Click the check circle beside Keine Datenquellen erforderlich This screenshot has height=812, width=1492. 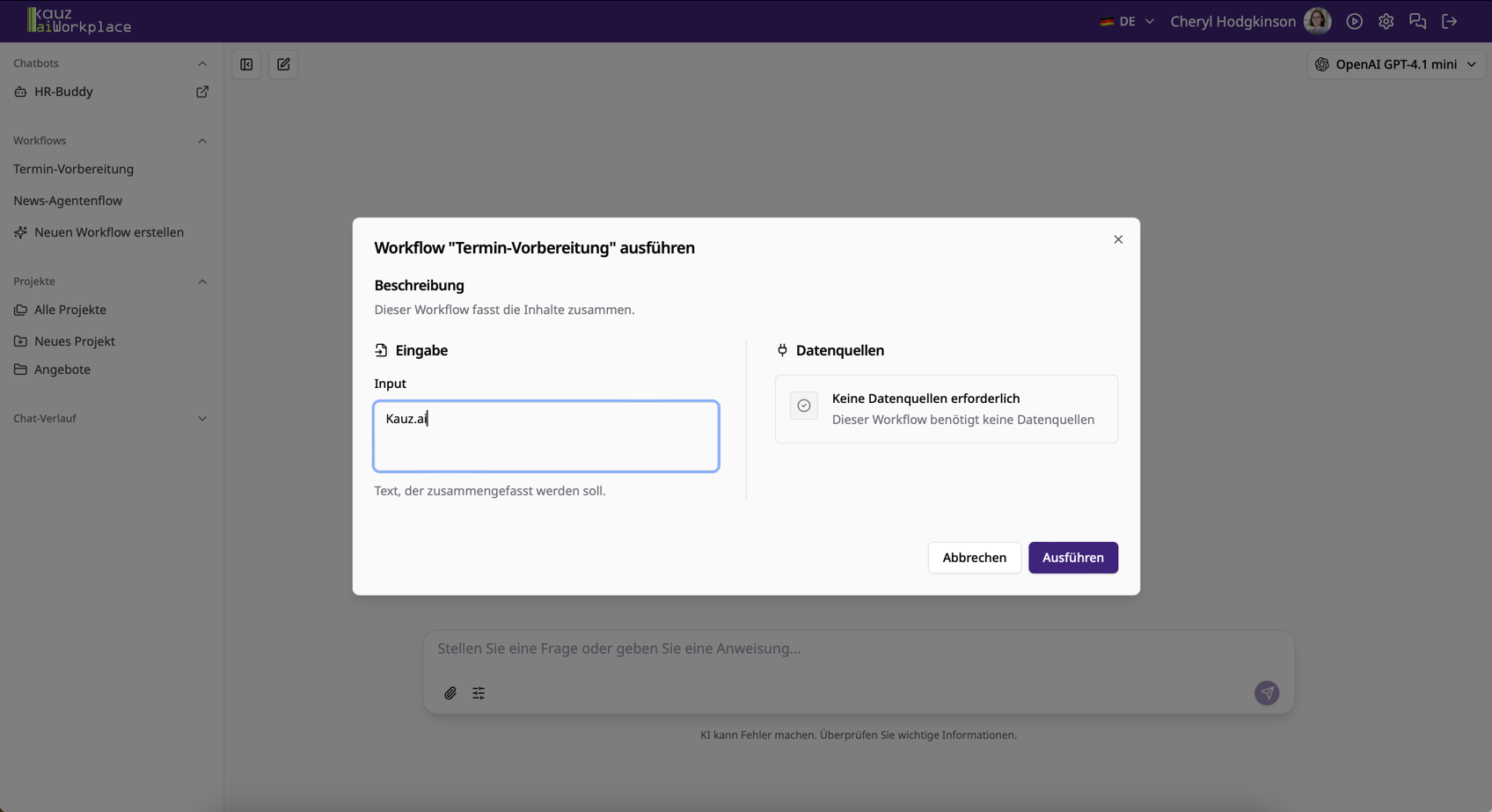coord(803,405)
